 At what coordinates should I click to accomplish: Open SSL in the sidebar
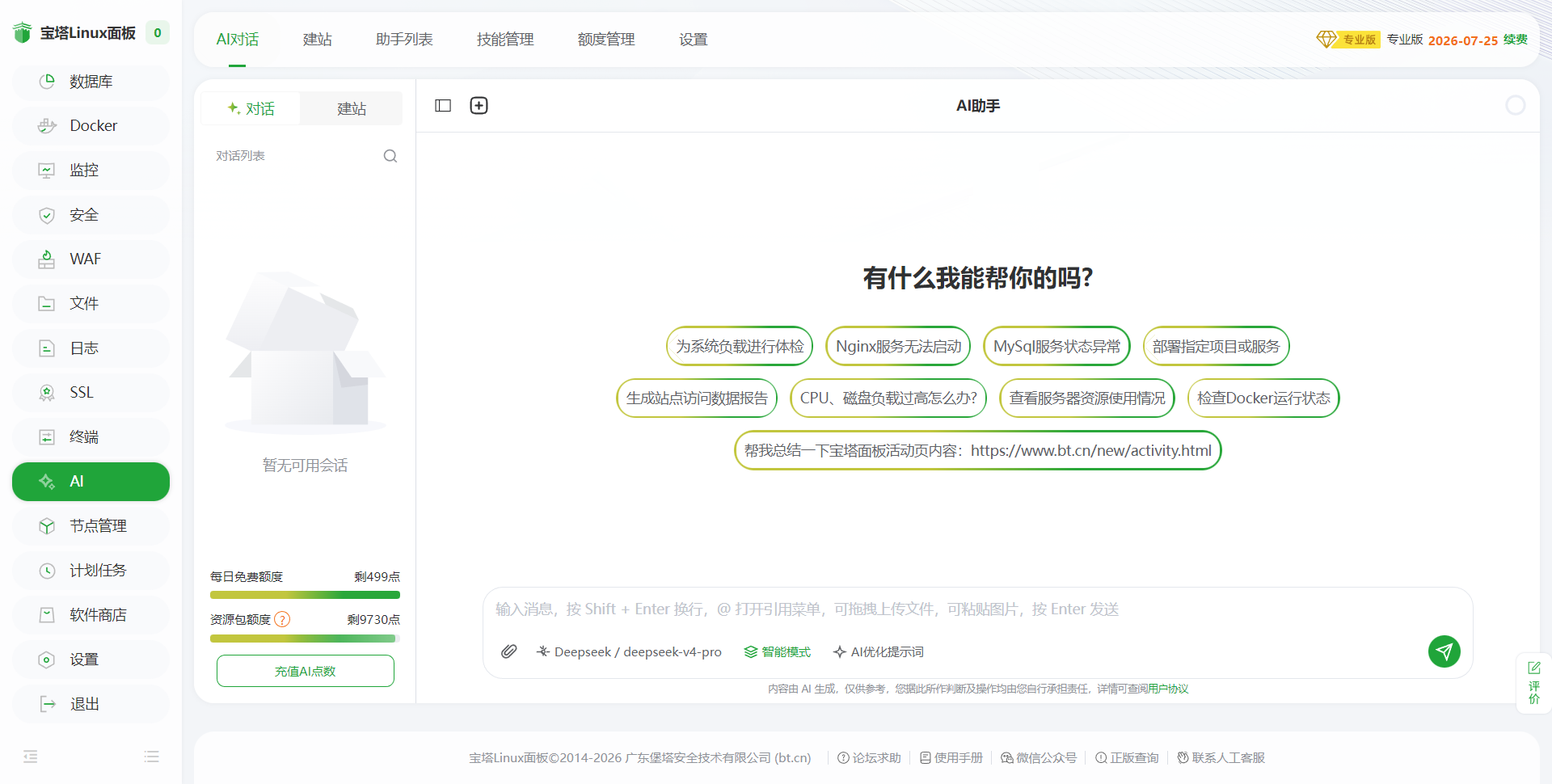91,393
